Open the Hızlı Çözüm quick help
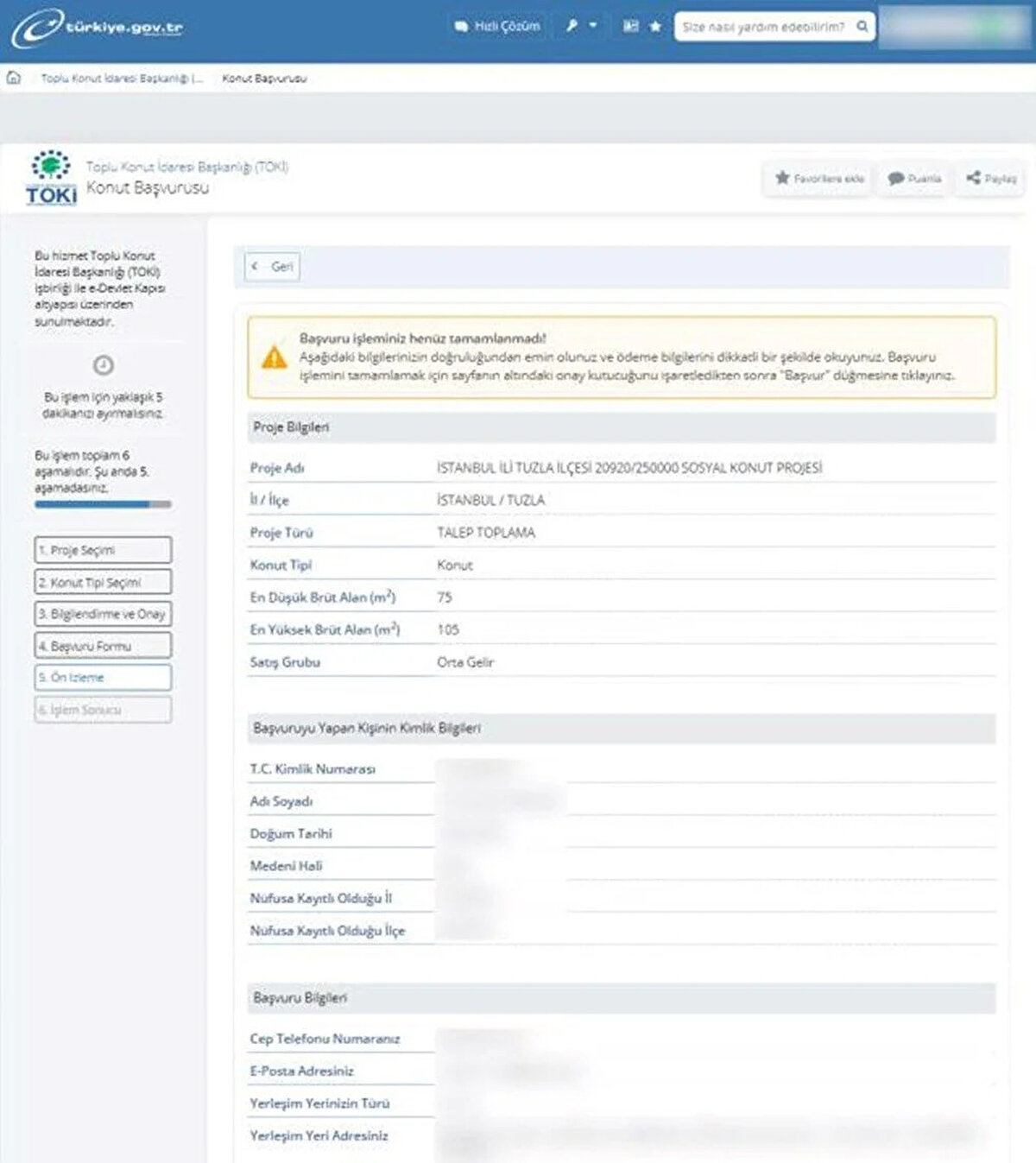 pyautogui.click(x=497, y=27)
